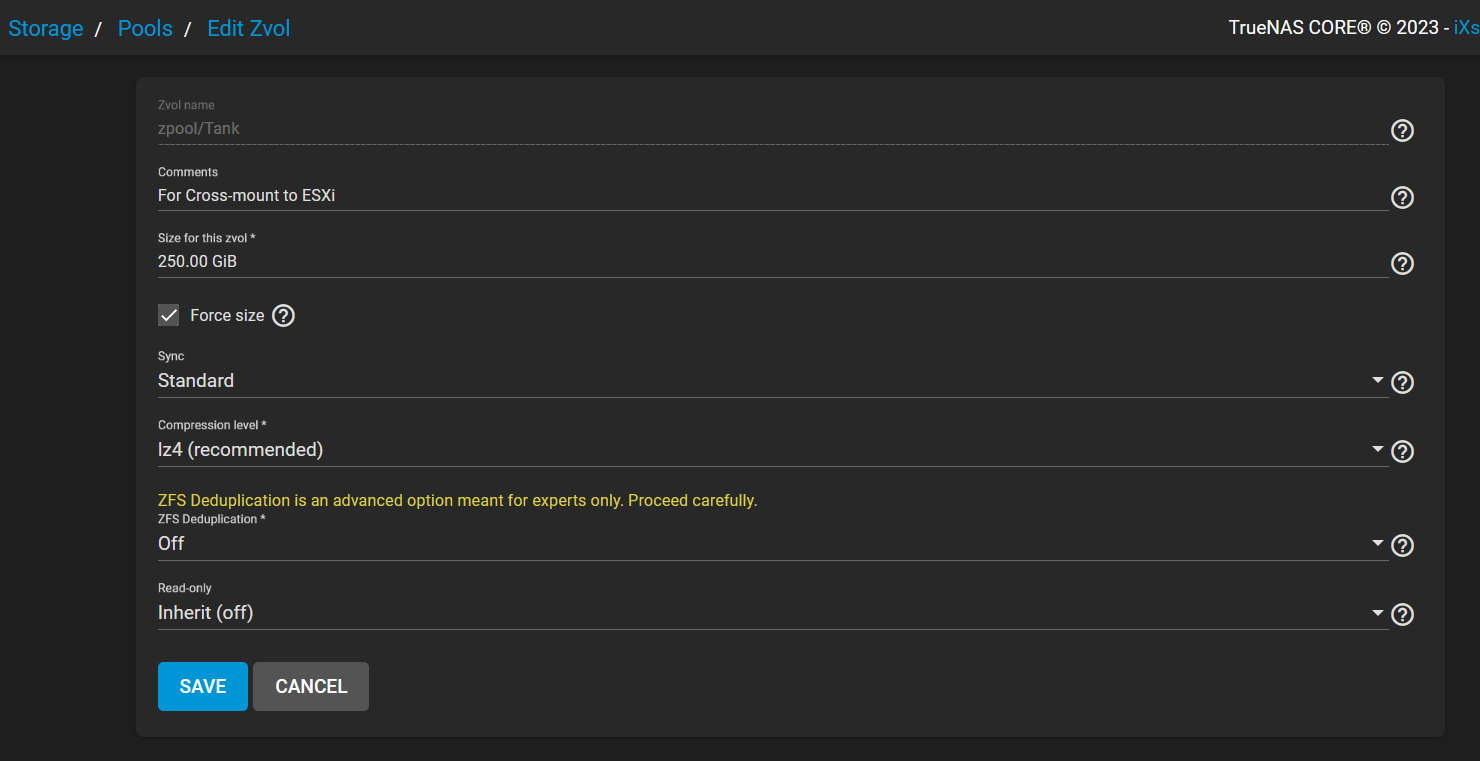
Task: Uncheck the Force size checkbox
Action: coord(168,315)
